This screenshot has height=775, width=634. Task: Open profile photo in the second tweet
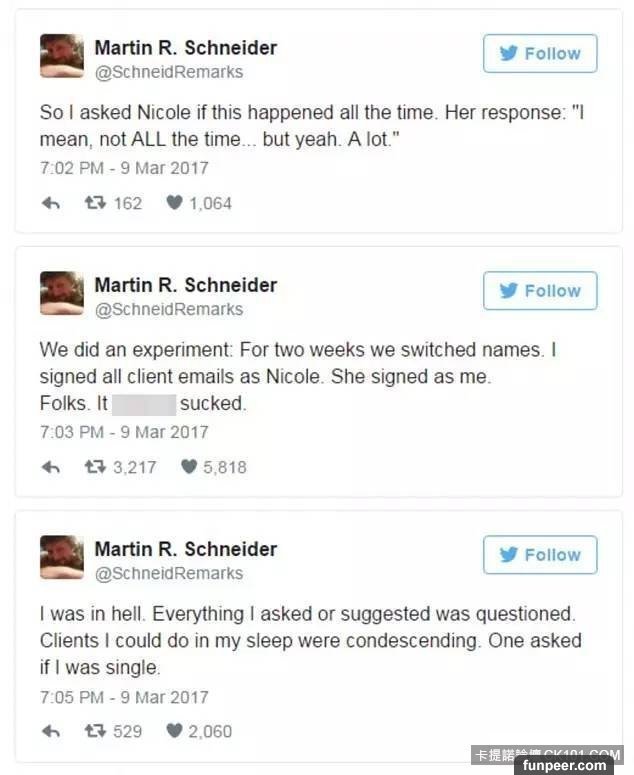click(x=62, y=293)
